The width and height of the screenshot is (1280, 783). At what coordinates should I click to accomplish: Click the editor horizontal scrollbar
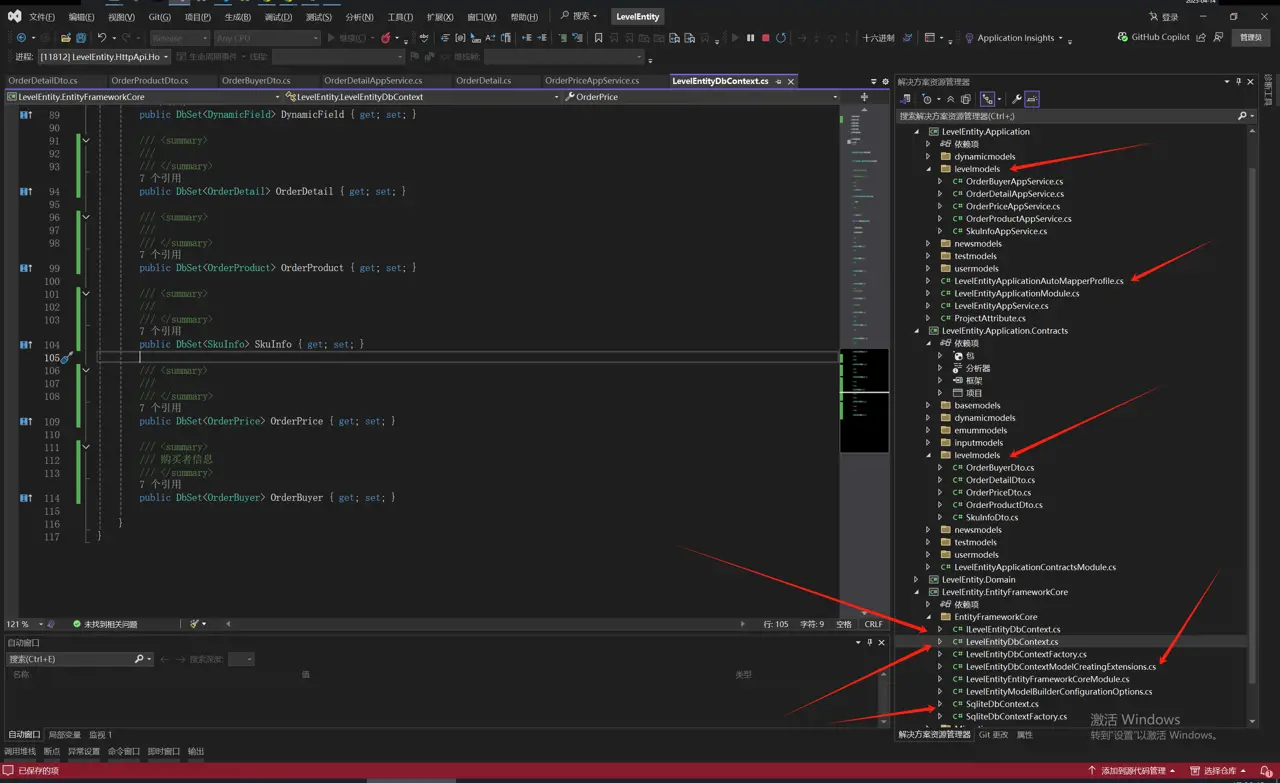pos(484,624)
